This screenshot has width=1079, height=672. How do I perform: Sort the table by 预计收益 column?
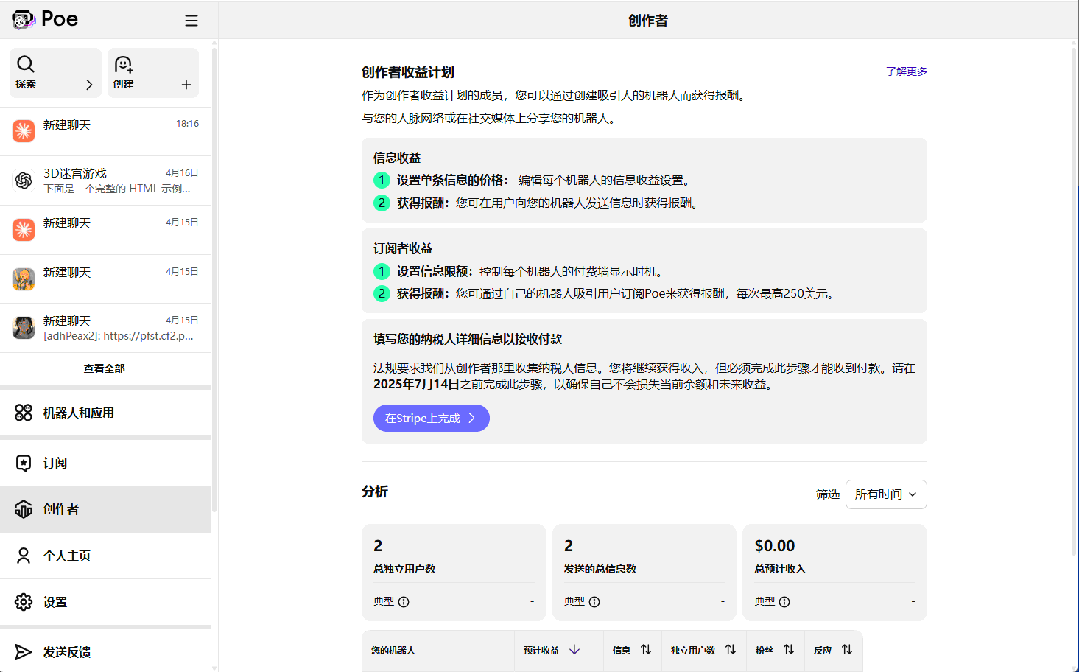[557, 649]
